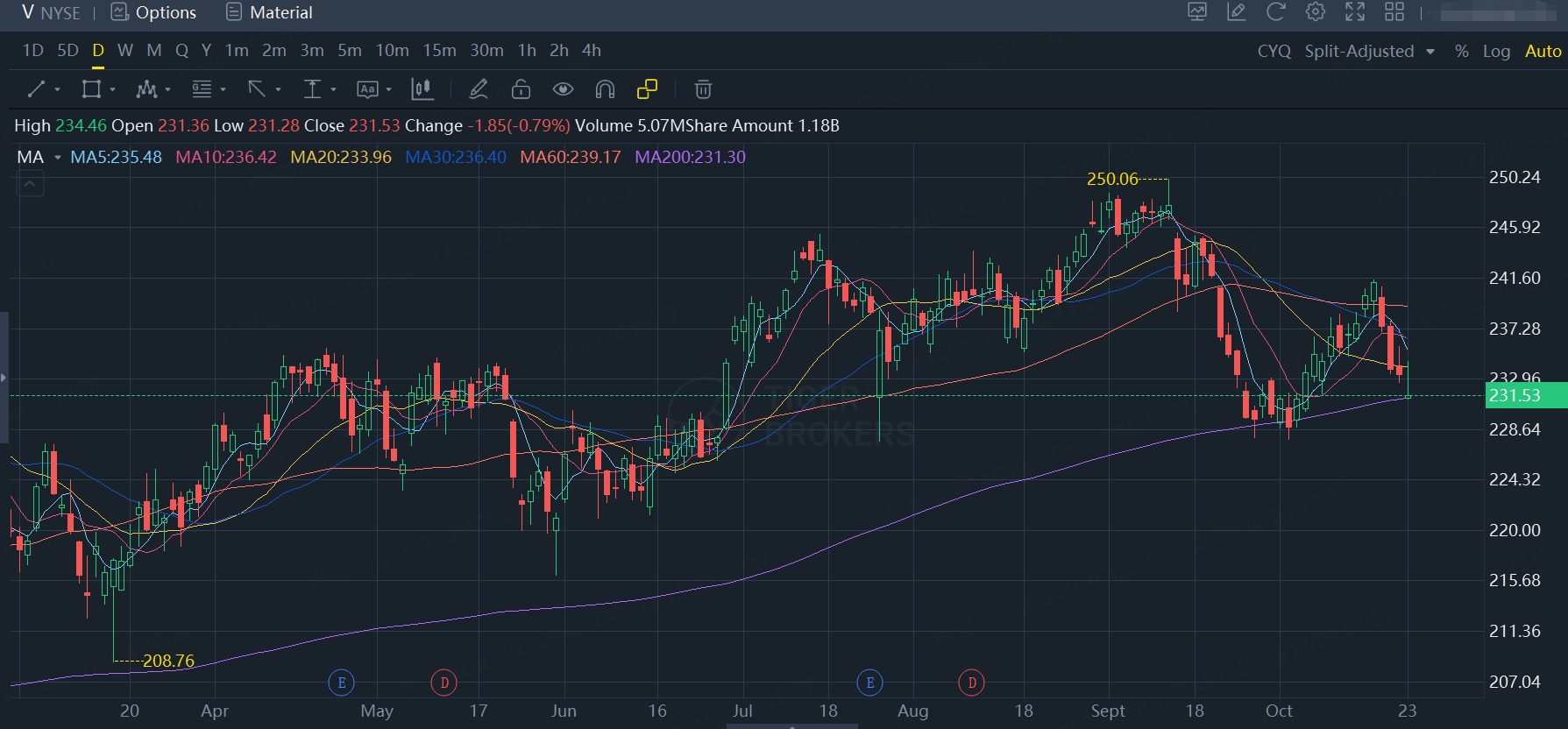Click the current price tag 231.53
The image size is (1568, 729).
pos(1526,395)
